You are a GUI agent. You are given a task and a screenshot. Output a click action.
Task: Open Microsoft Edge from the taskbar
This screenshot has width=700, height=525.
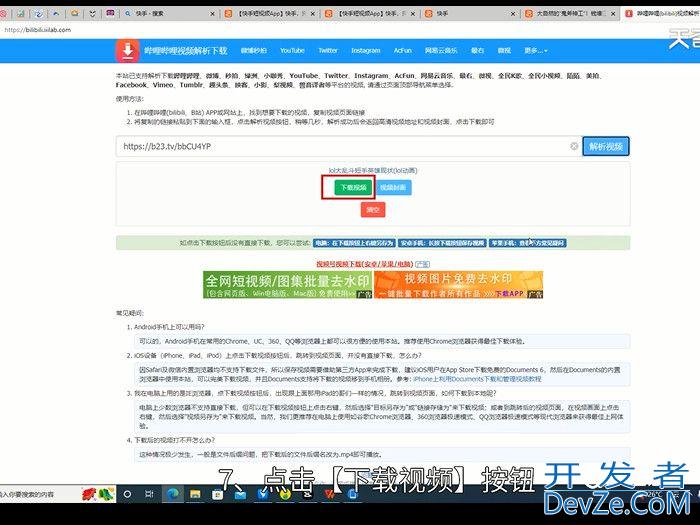point(172,494)
